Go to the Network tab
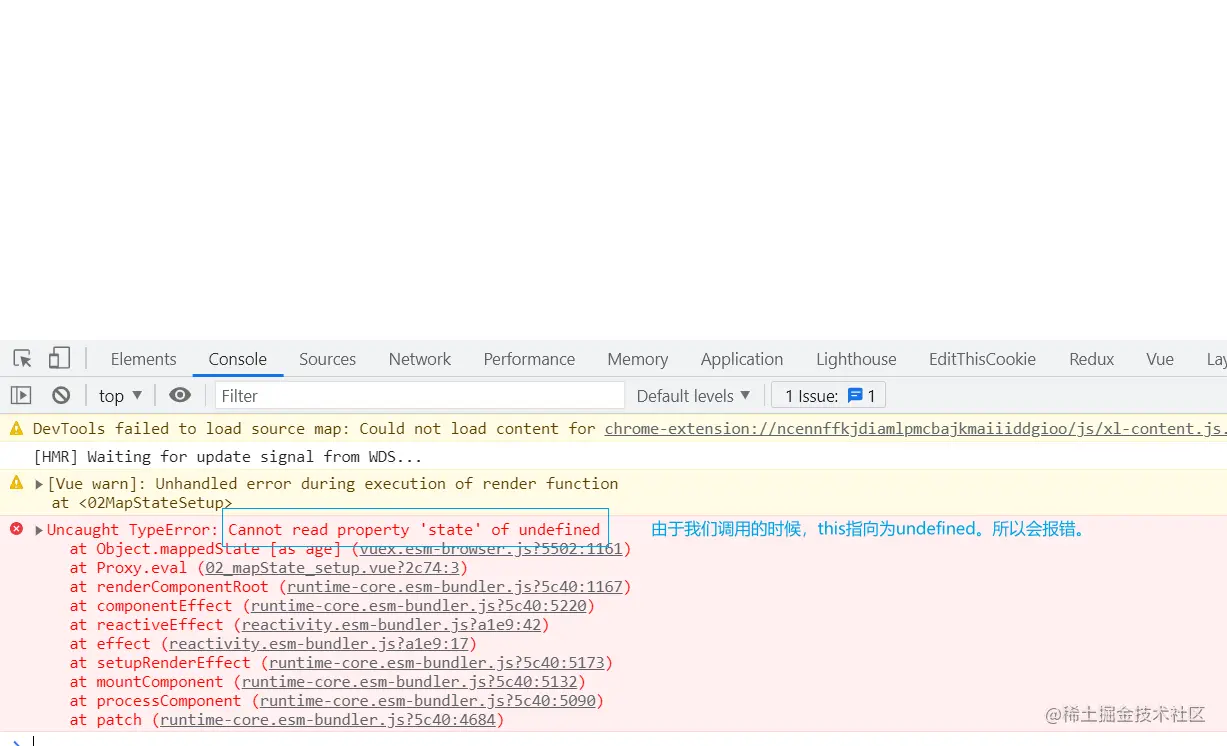Screen dimensions: 1227x746 click(420, 359)
